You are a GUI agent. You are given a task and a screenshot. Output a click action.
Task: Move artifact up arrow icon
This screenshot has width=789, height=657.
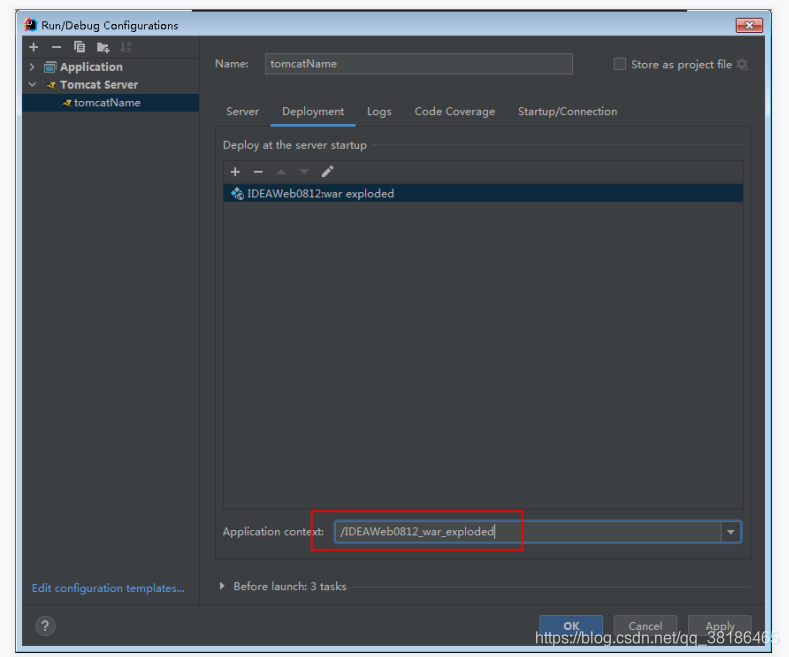[281, 172]
